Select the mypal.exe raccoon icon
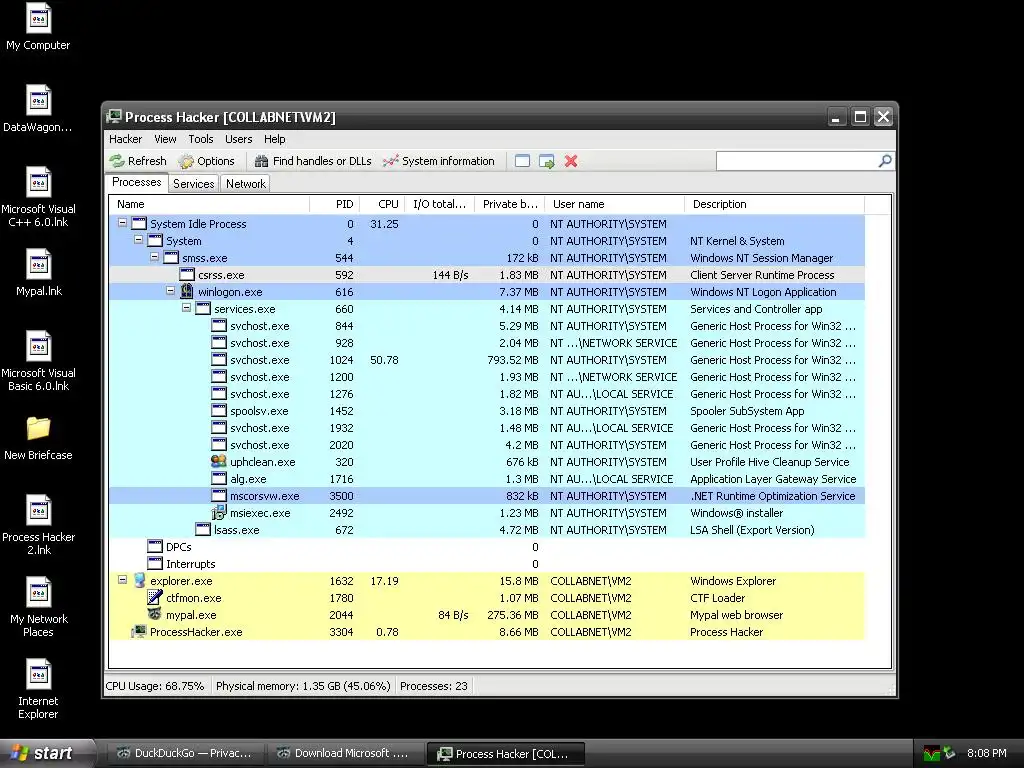The width and height of the screenshot is (1024, 768). [155, 614]
